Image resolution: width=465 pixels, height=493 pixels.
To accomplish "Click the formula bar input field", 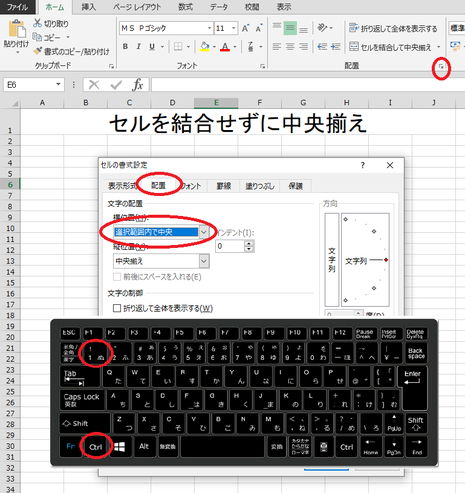I will point(308,85).
